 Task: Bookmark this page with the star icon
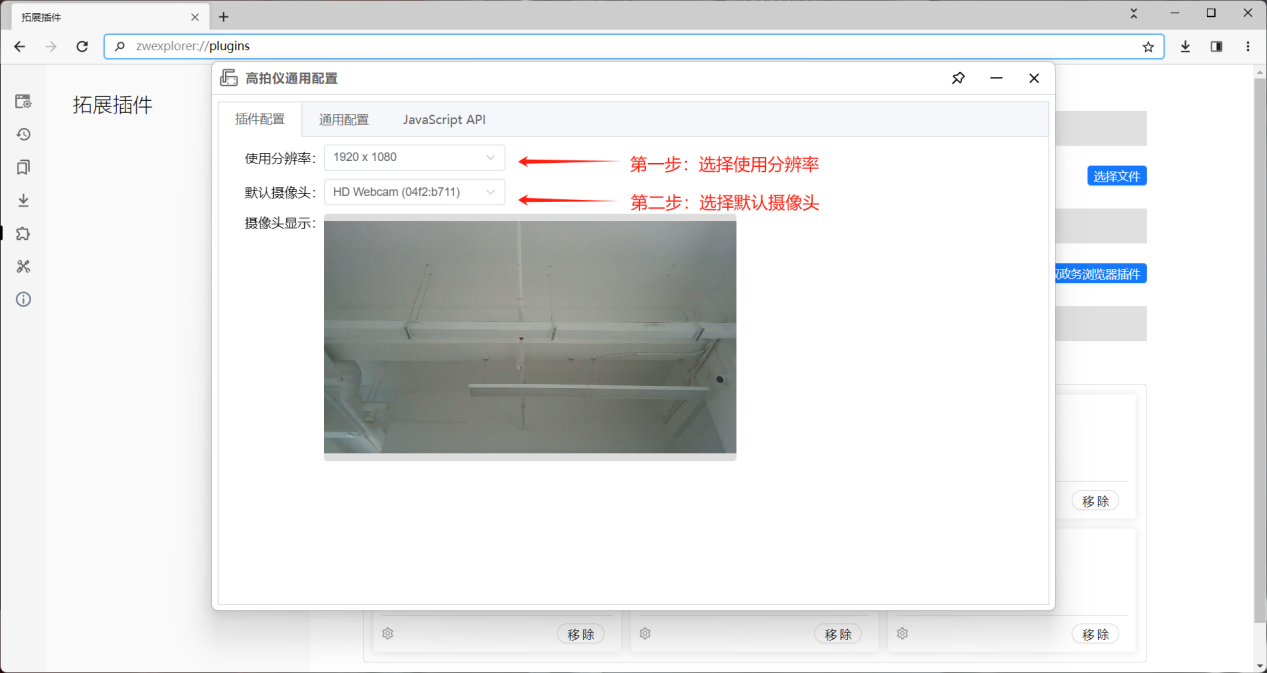(1148, 46)
